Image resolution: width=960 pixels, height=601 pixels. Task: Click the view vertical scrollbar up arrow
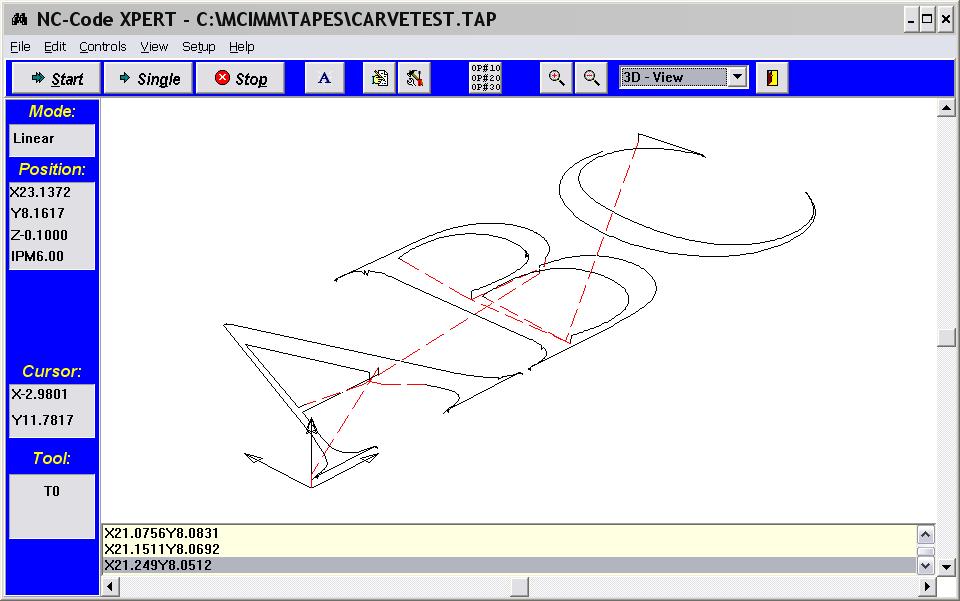tap(946, 108)
